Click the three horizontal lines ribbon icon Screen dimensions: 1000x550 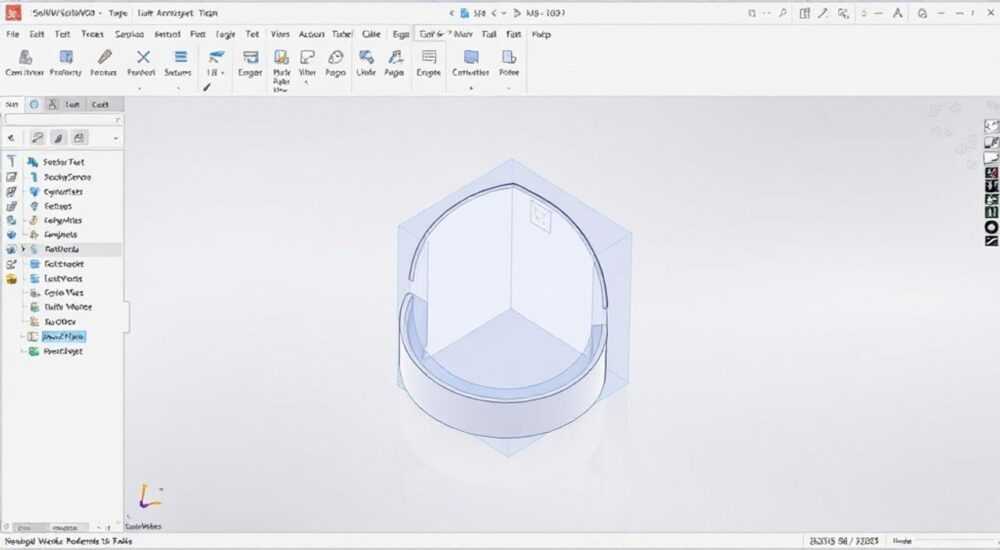180,57
